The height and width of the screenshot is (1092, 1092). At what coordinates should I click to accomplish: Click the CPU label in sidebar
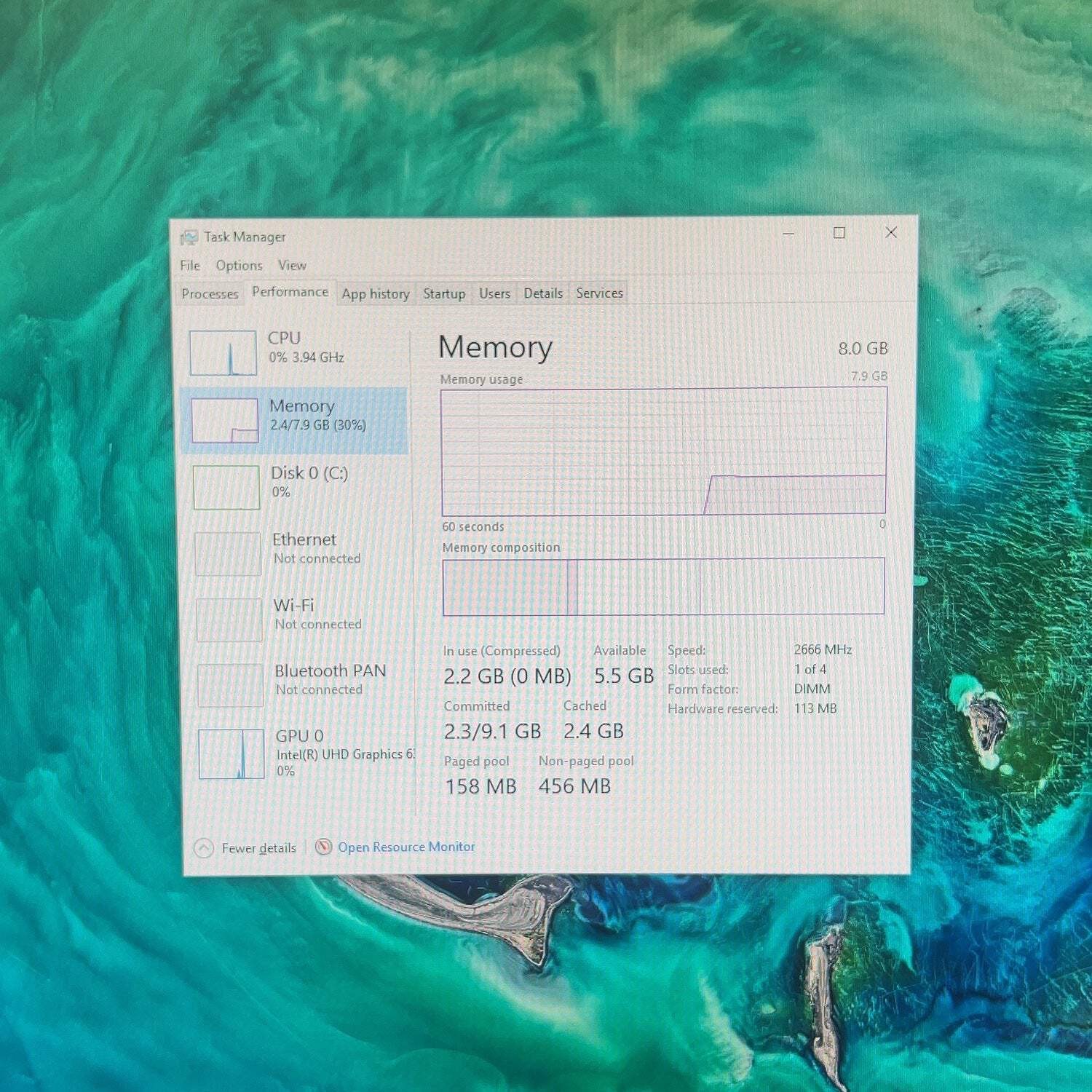click(284, 339)
